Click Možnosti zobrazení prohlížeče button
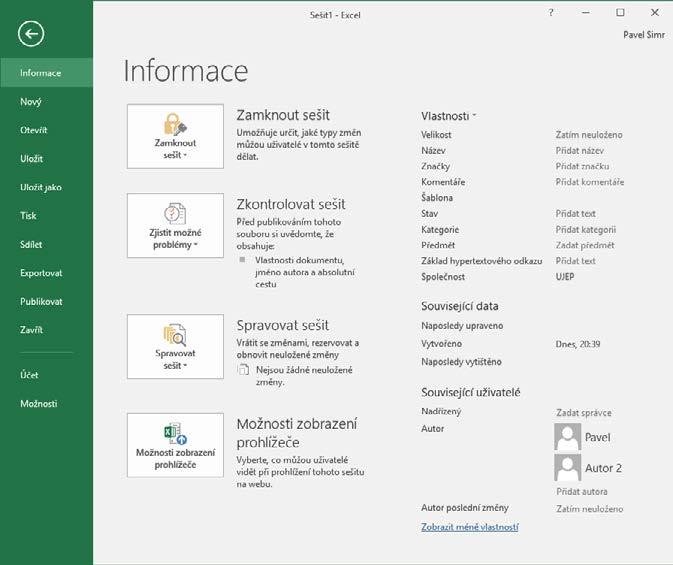The height and width of the screenshot is (565, 673). [175, 445]
